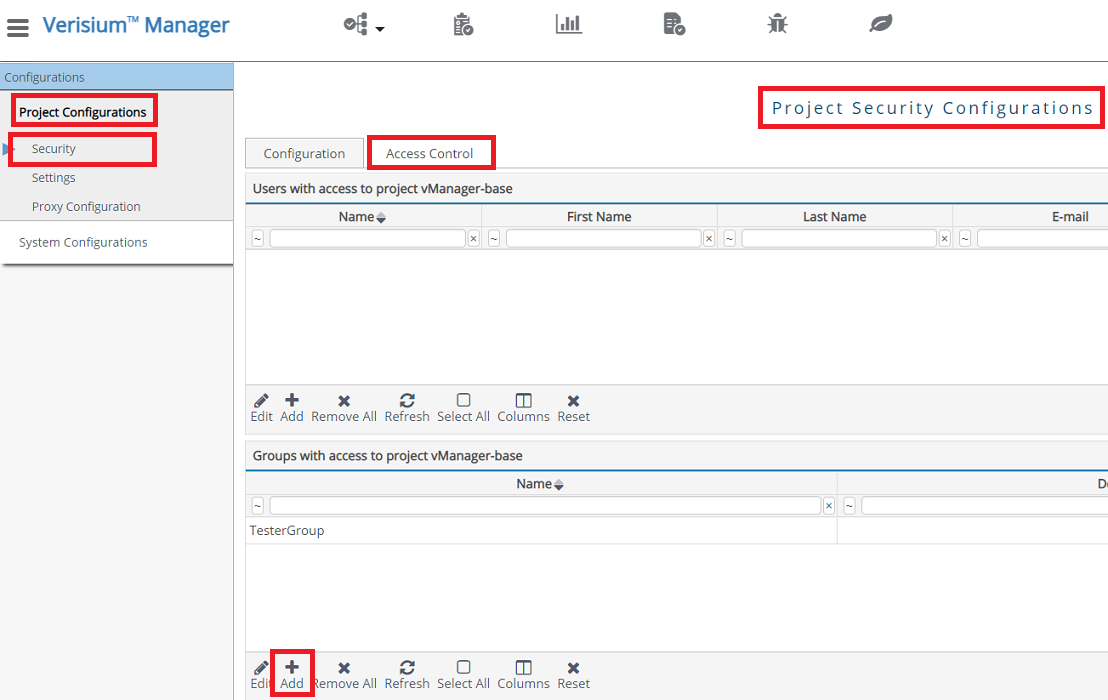Sort Users table by Name column arrow
Image resolution: width=1108 pixels, height=700 pixels.
click(x=381, y=218)
